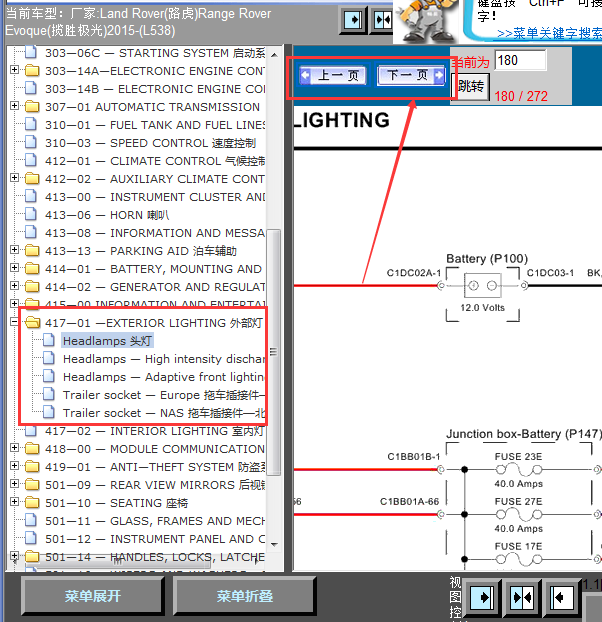Collapse the 417-01 Exterior Lighting folder
The width and height of the screenshot is (602, 622).
tap(14, 322)
